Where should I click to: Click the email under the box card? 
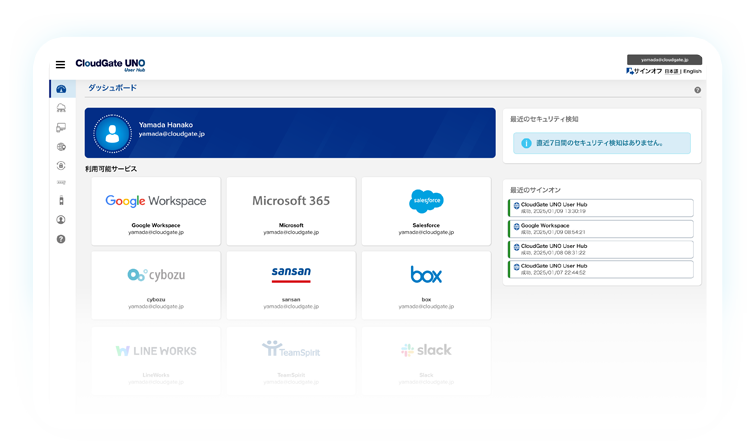pyautogui.click(x=426, y=306)
